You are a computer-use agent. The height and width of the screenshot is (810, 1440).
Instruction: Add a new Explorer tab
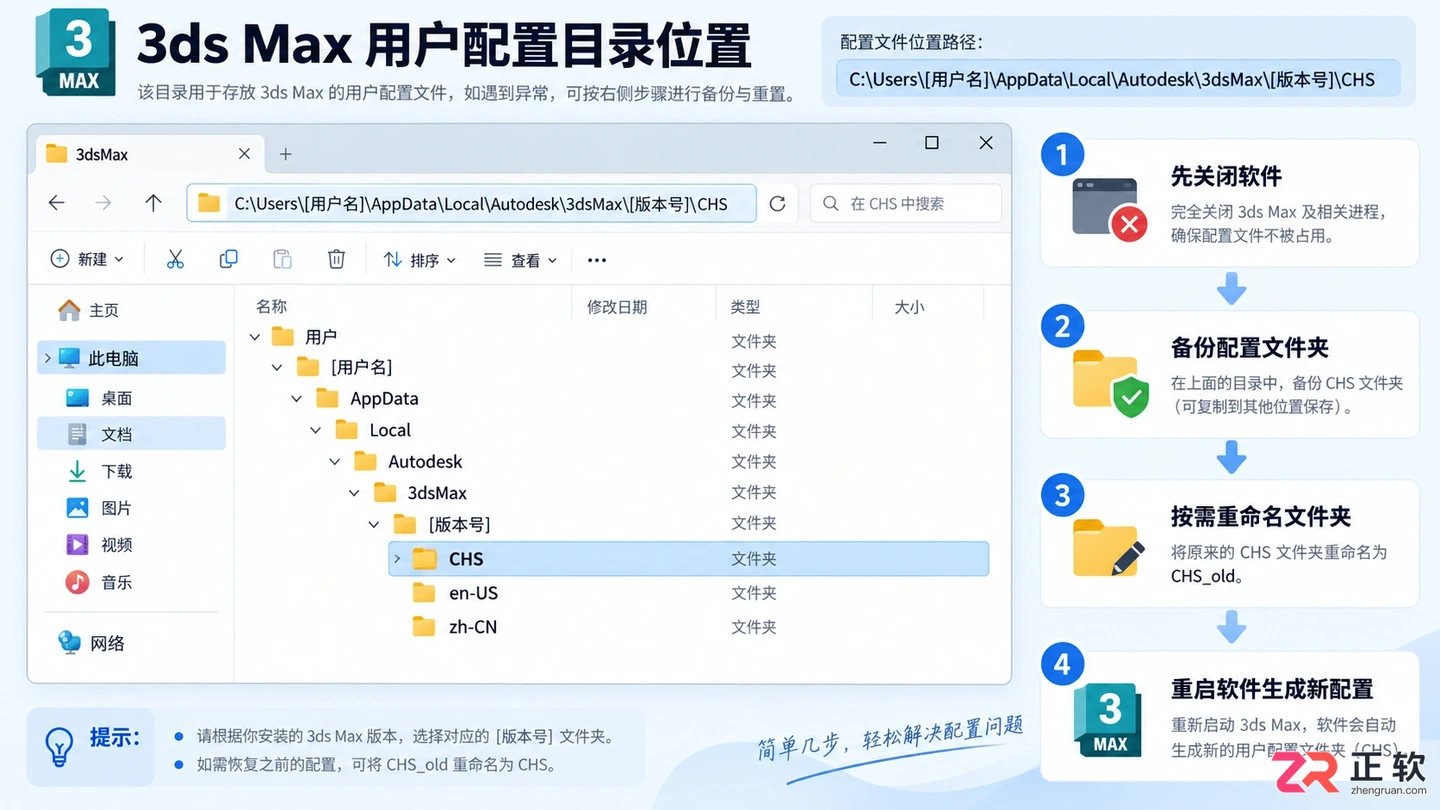click(285, 154)
